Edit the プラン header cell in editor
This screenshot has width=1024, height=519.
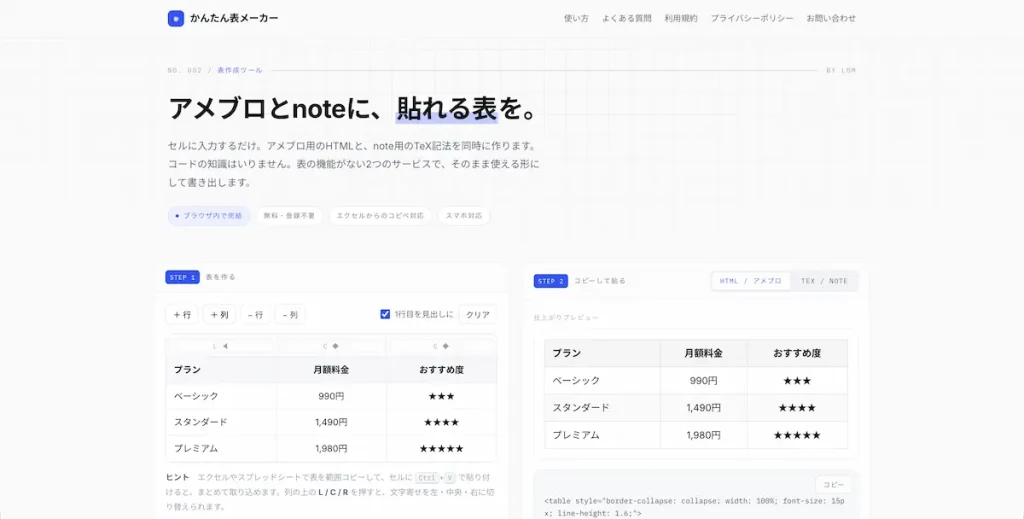coord(221,370)
